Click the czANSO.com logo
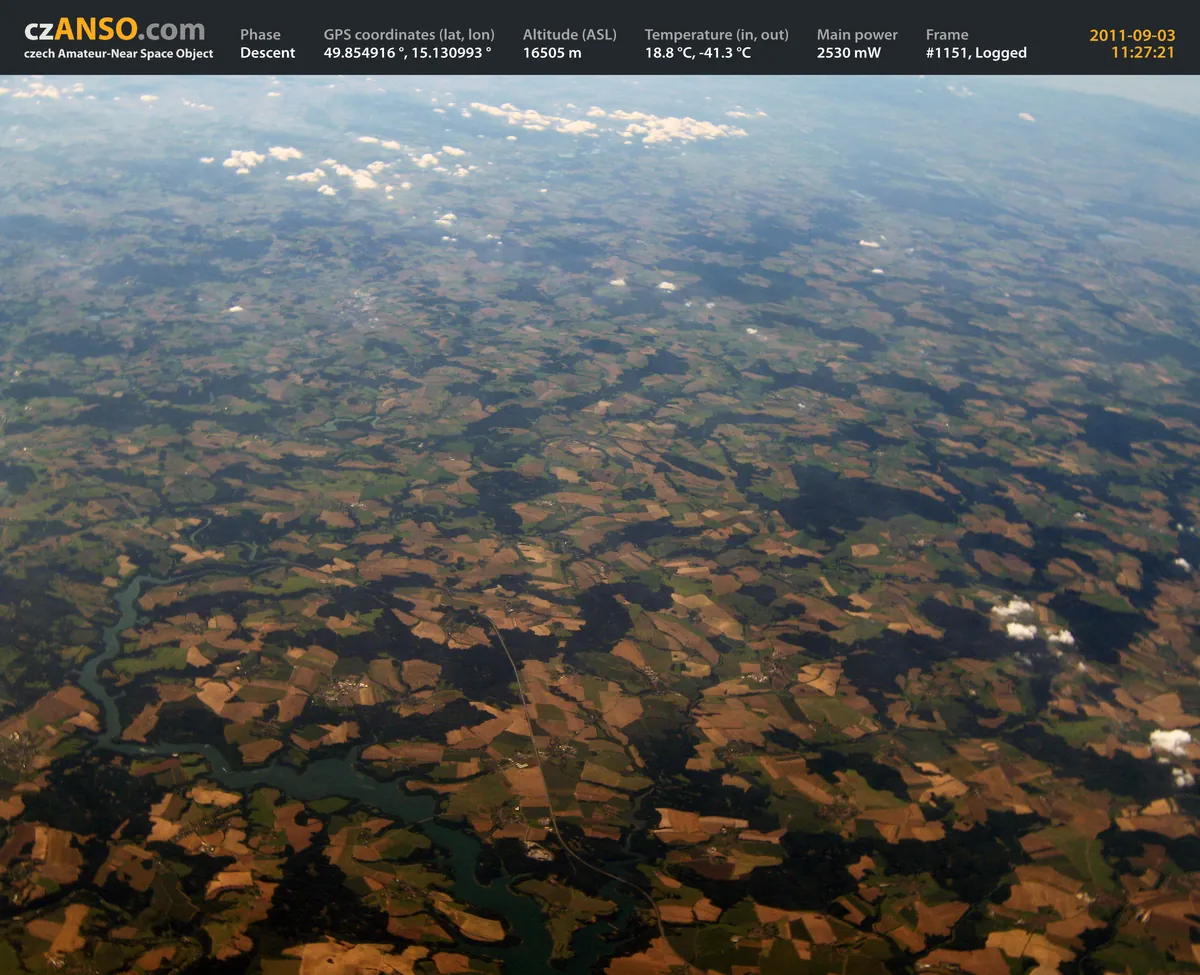The width and height of the screenshot is (1200, 975). [x=115, y=30]
